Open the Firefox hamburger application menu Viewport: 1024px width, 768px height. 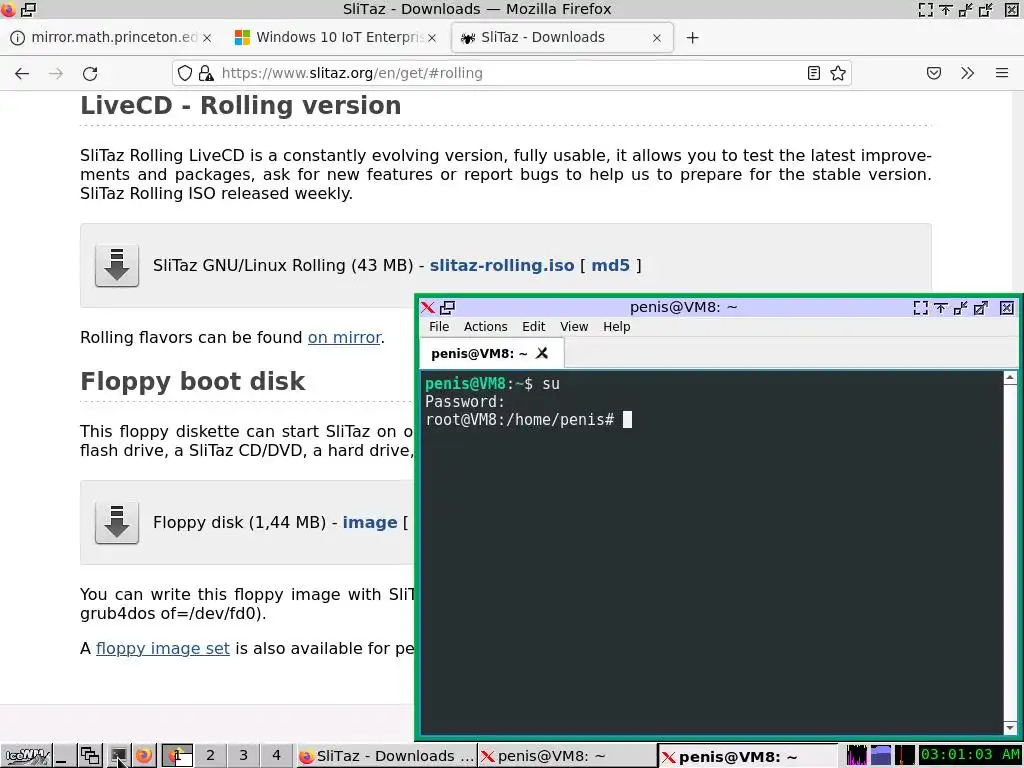(x=1002, y=73)
